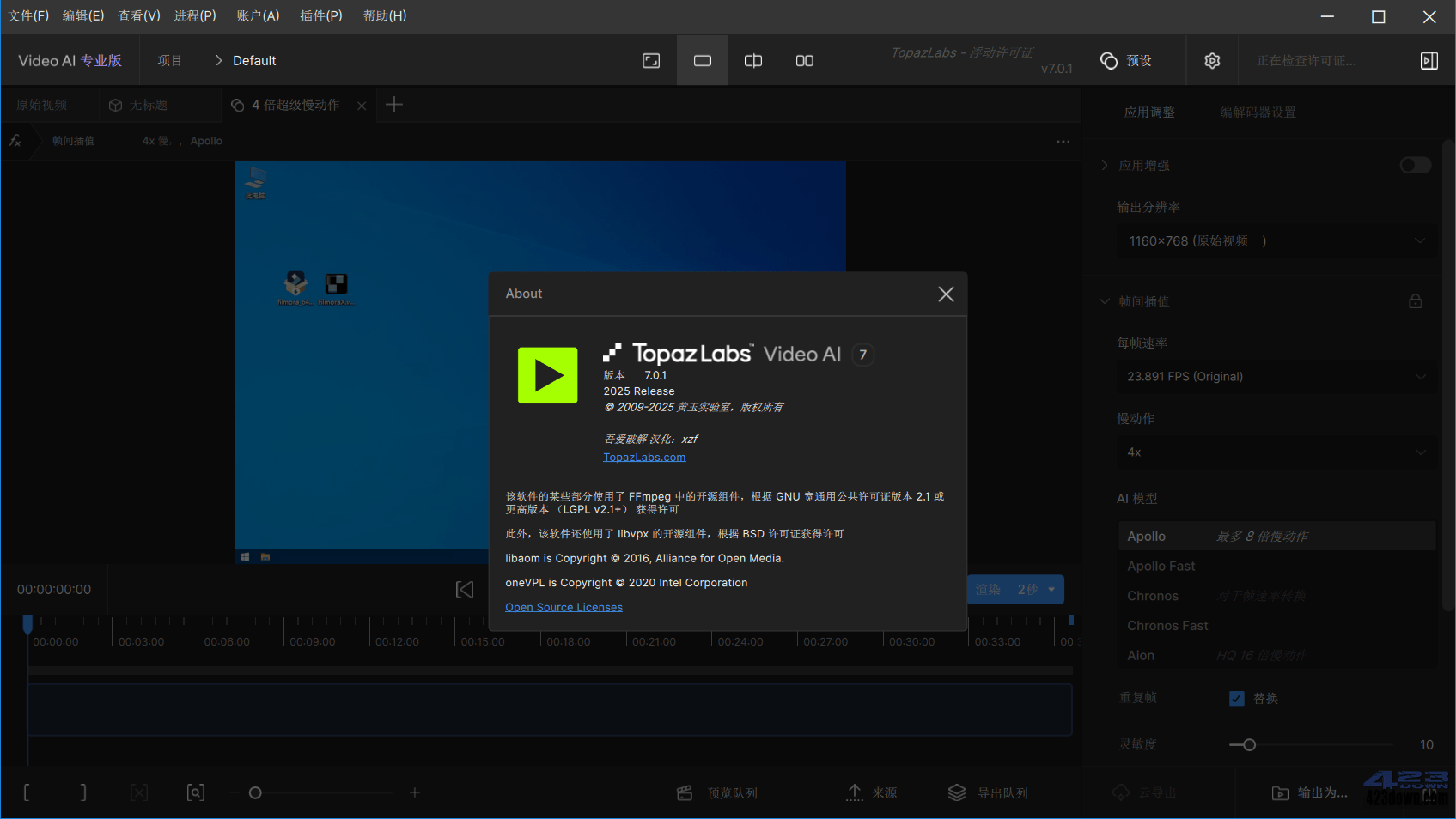This screenshot has width=1456, height=819.
Task: Set trim in-point bracket icon
Action: [x=27, y=792]
